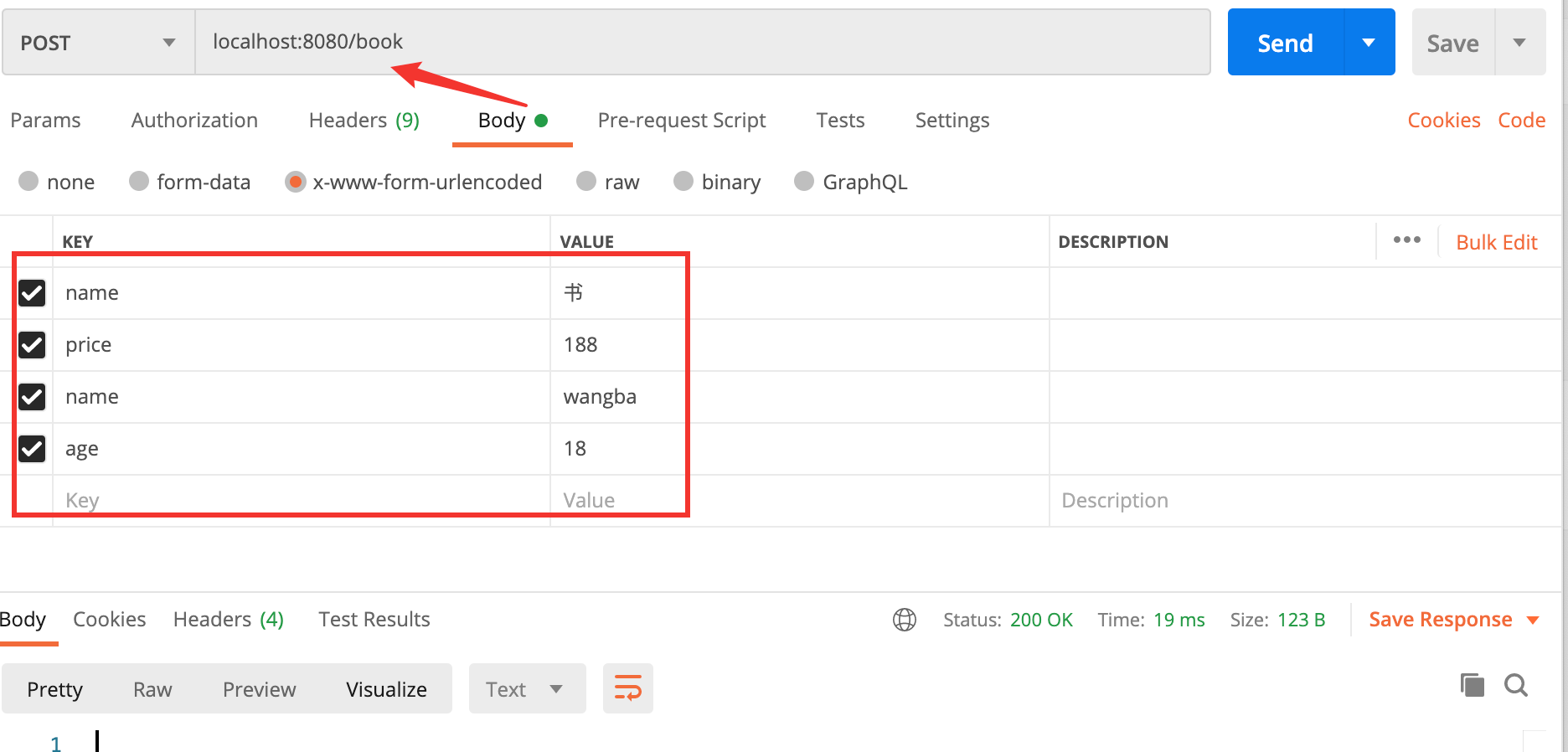Open the Text format dropdown
The width and height of the screenshot is (1568, 752).
pos(526,689)
